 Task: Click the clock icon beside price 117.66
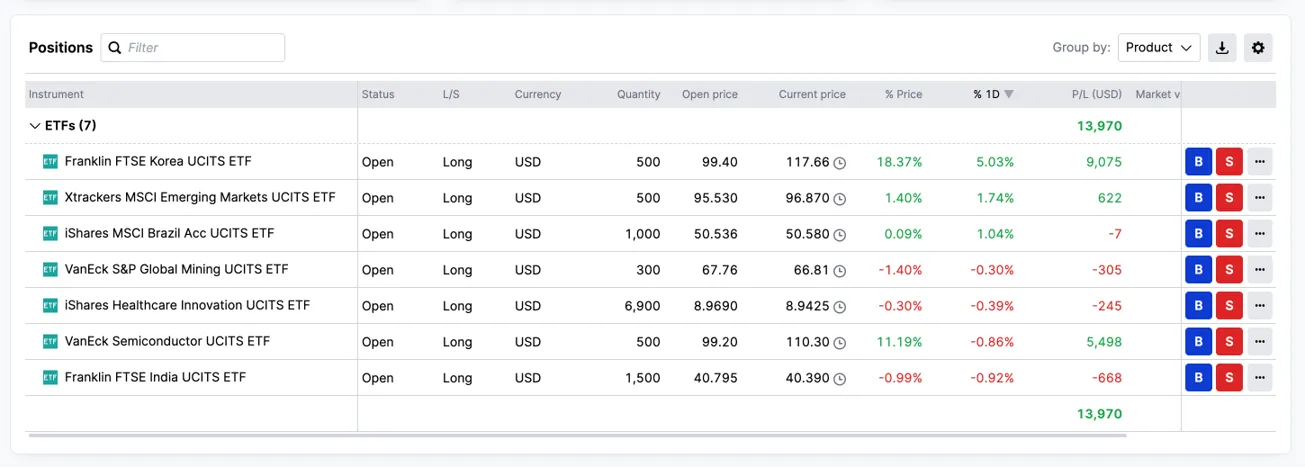click(x=840, y=163)
